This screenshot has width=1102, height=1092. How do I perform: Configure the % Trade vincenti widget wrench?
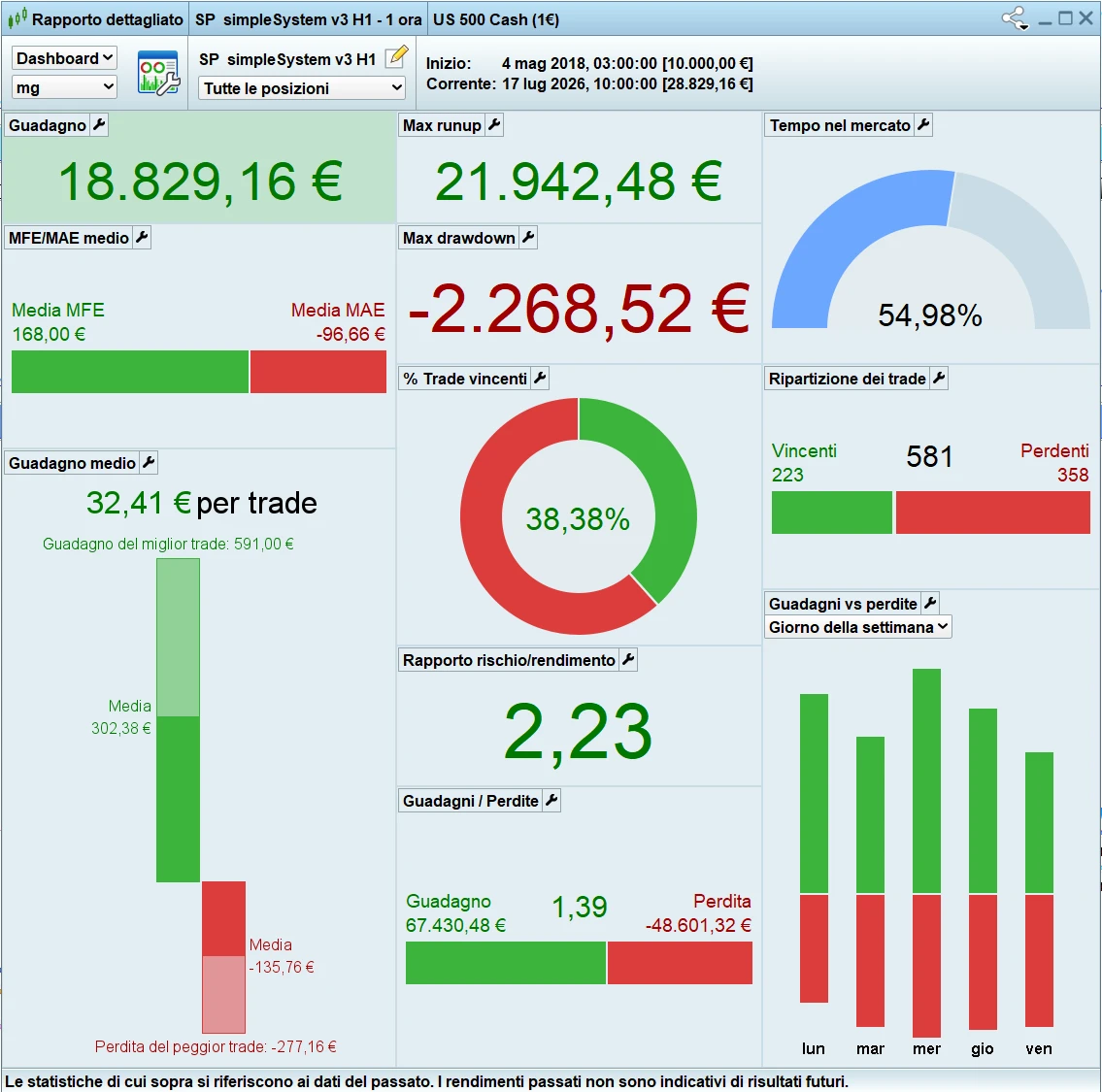pos(540,378)
